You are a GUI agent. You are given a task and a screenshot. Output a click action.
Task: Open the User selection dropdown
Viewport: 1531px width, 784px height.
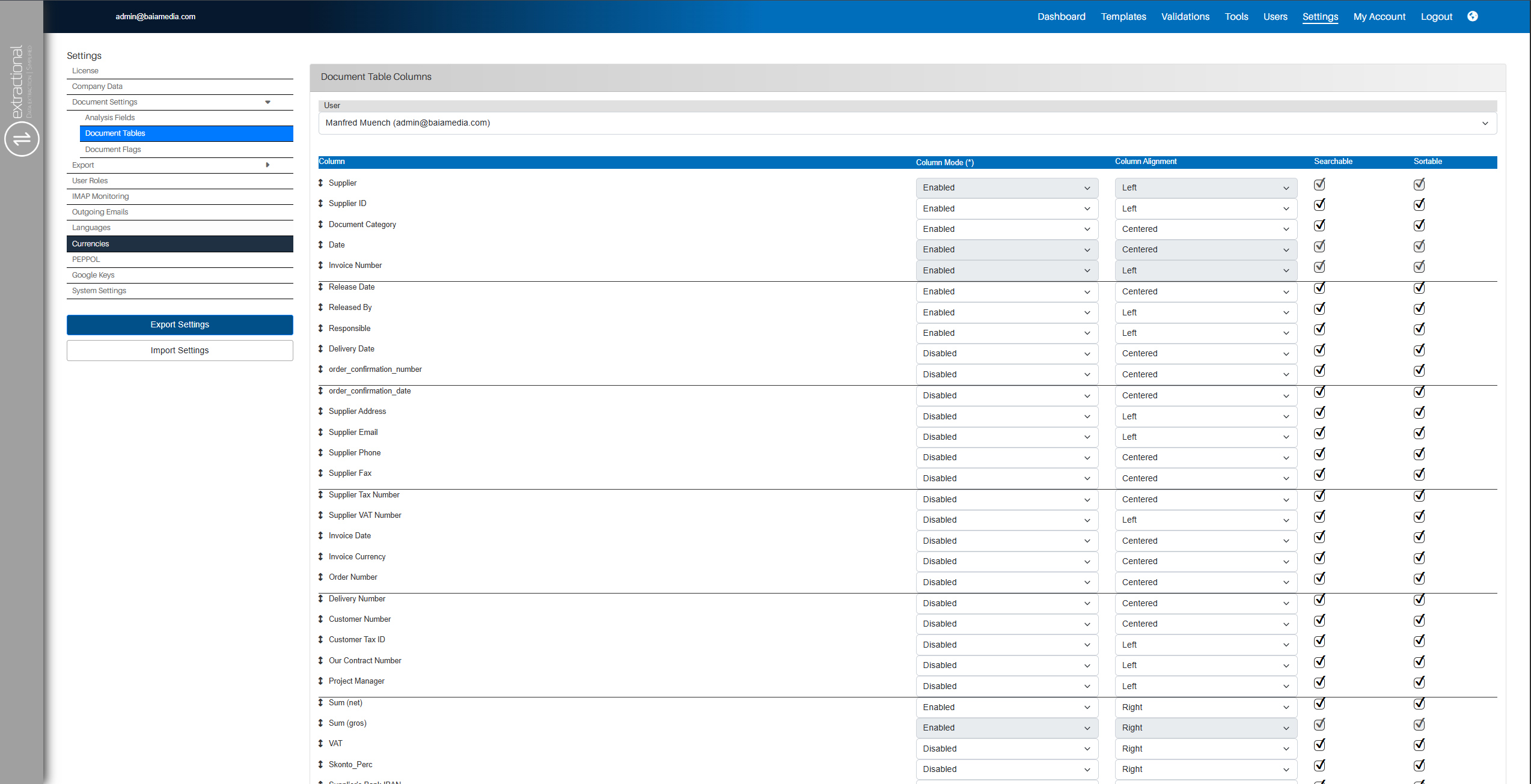click(x=907, y=123)
